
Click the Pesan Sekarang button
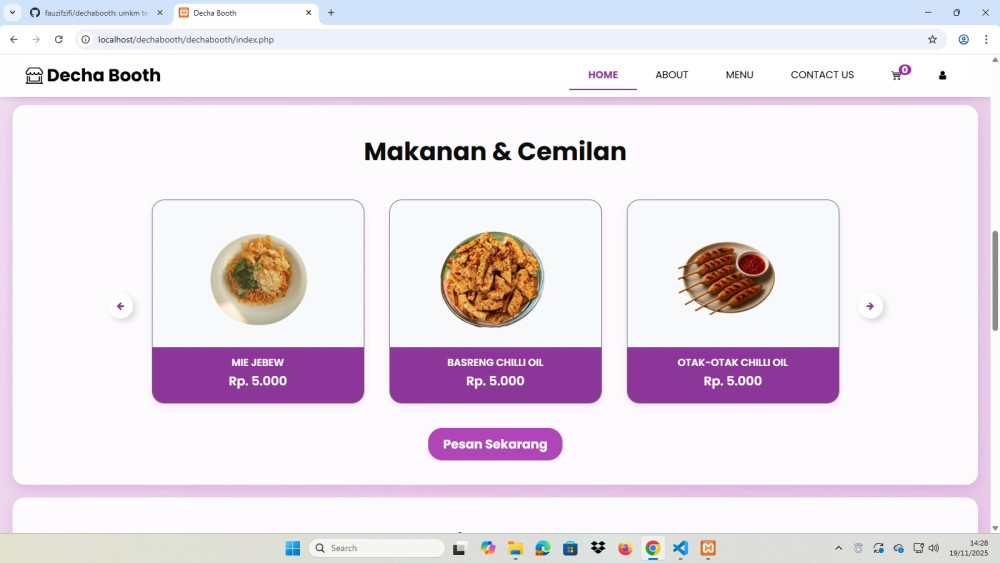tap(495, 444)
